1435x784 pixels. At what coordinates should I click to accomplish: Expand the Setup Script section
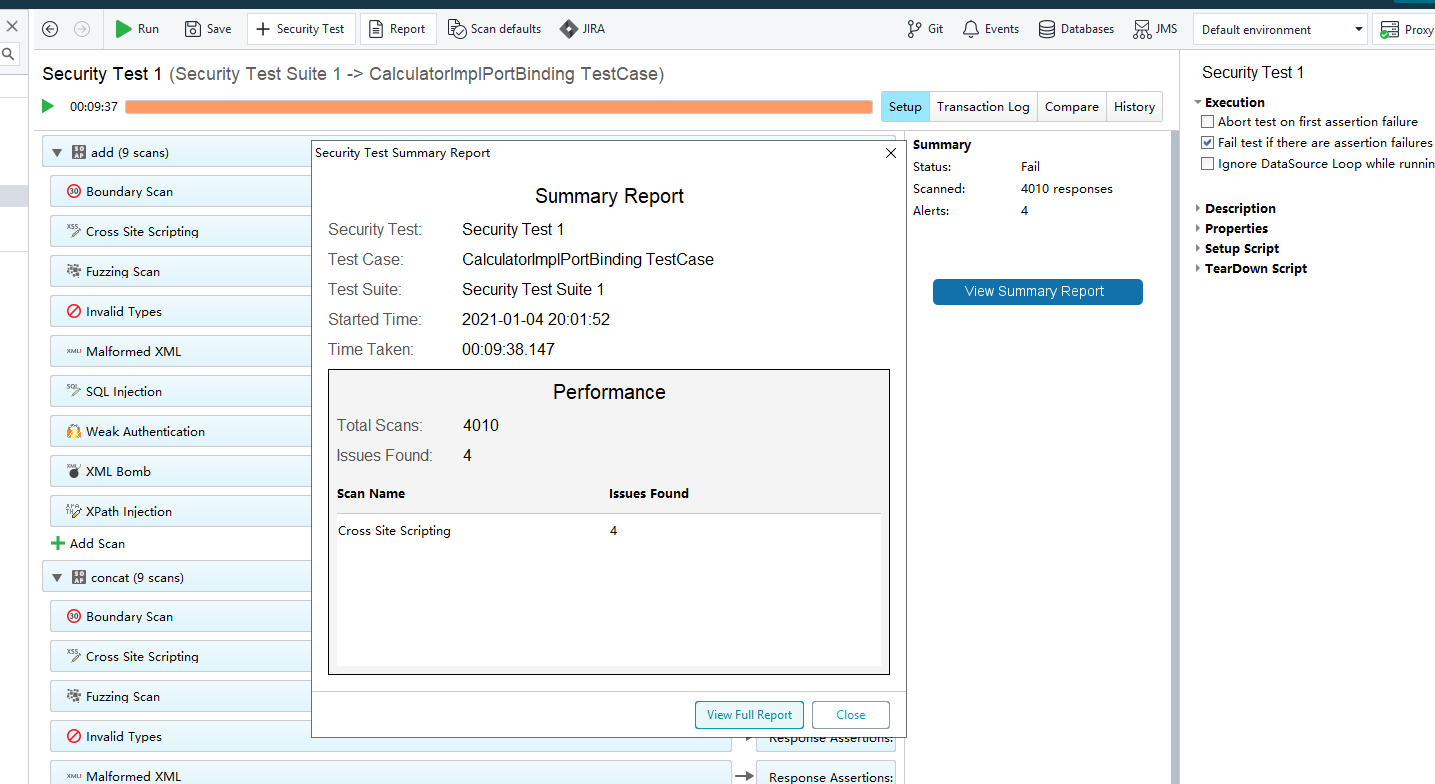pos(1199,249)
